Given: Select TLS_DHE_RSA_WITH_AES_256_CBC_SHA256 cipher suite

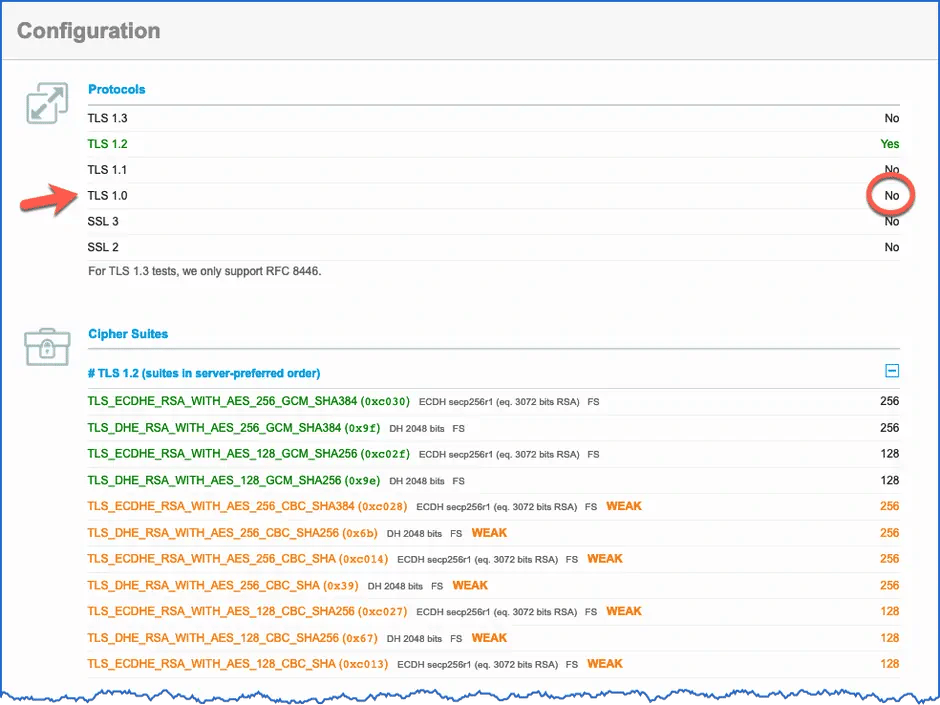Looking at the screenshot, I should click(x=232, y=533).
